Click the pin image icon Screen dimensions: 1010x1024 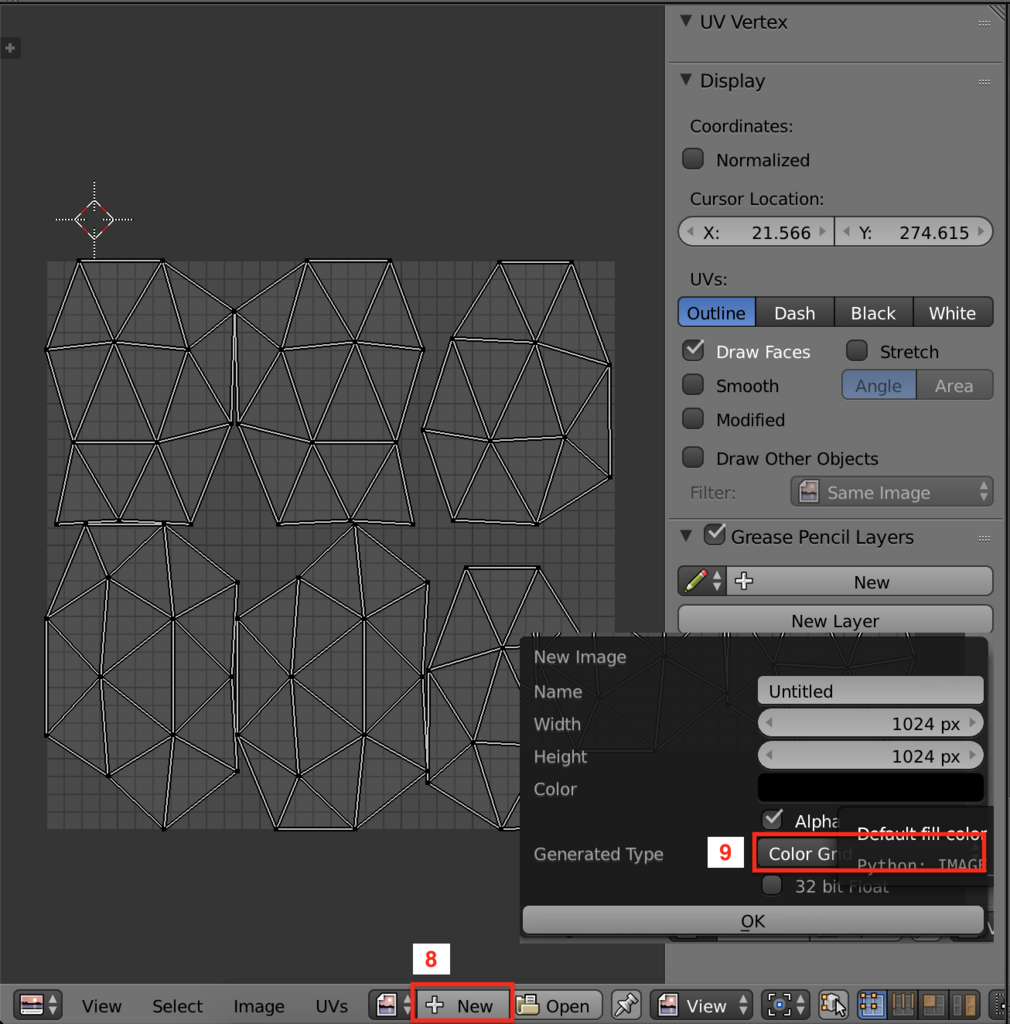point(626,1004)
